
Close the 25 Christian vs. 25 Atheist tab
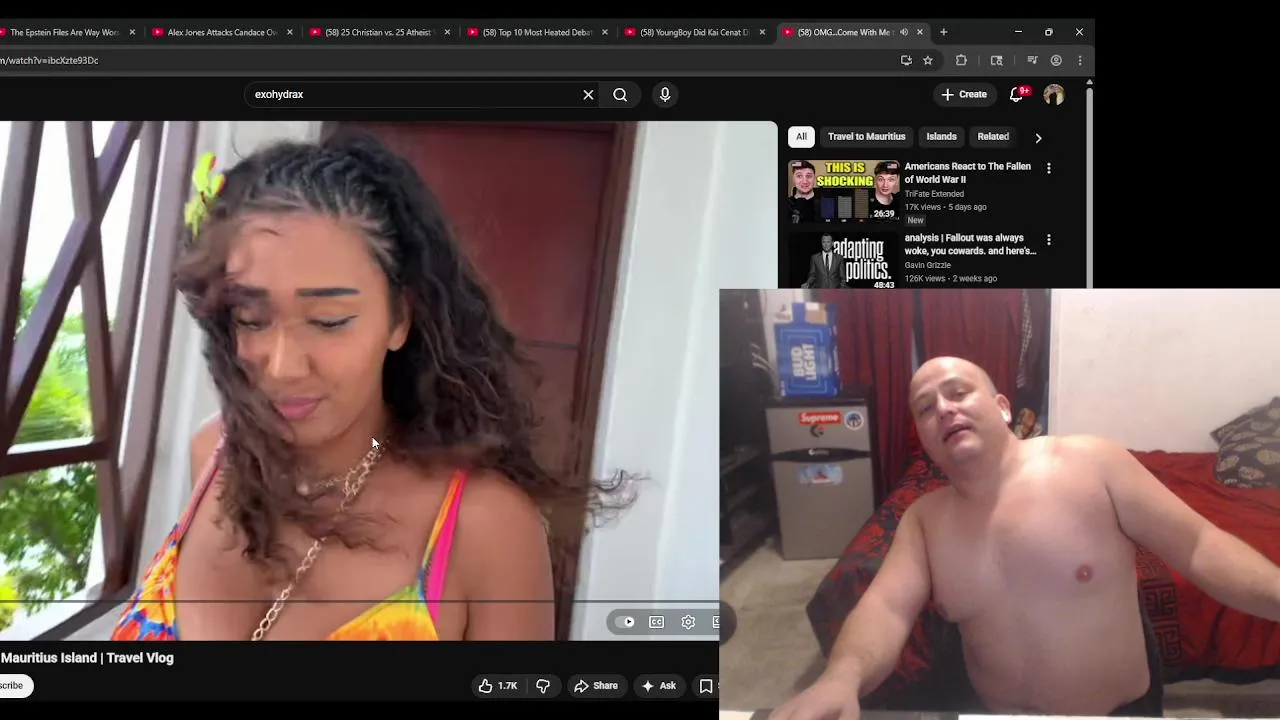[447, 32]
